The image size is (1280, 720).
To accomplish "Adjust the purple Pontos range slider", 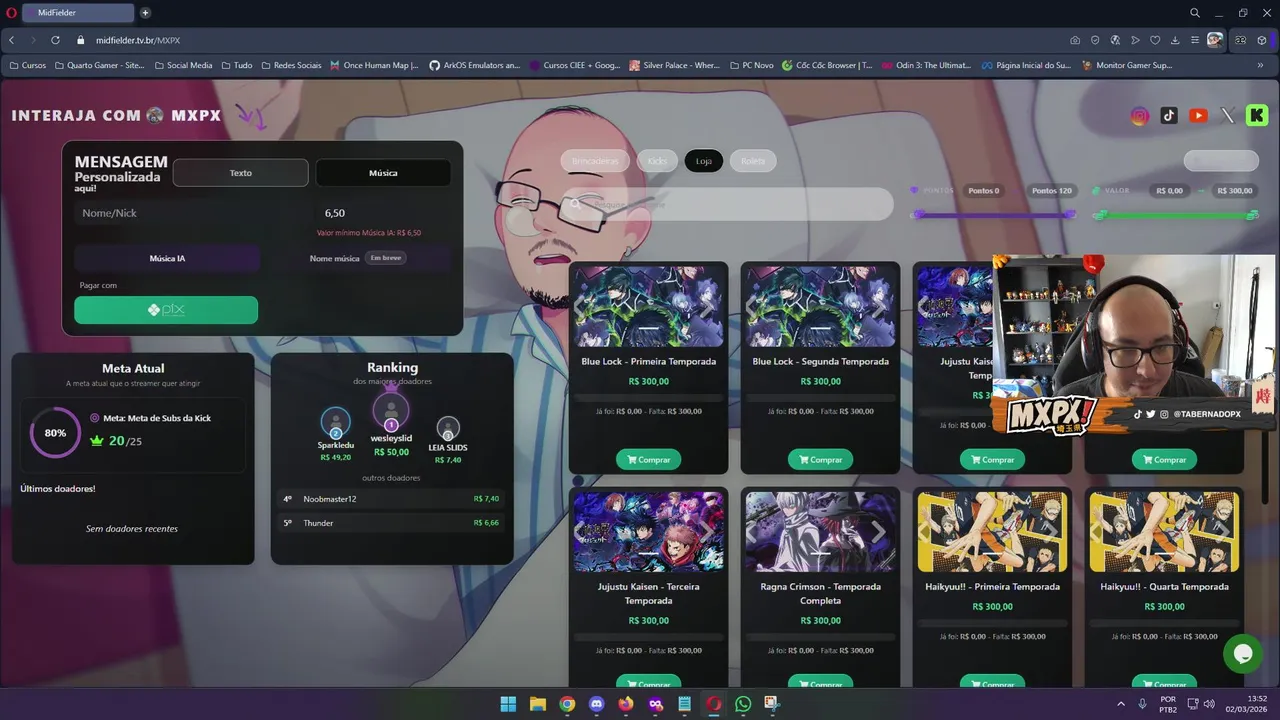I will (x=994, y=214).
